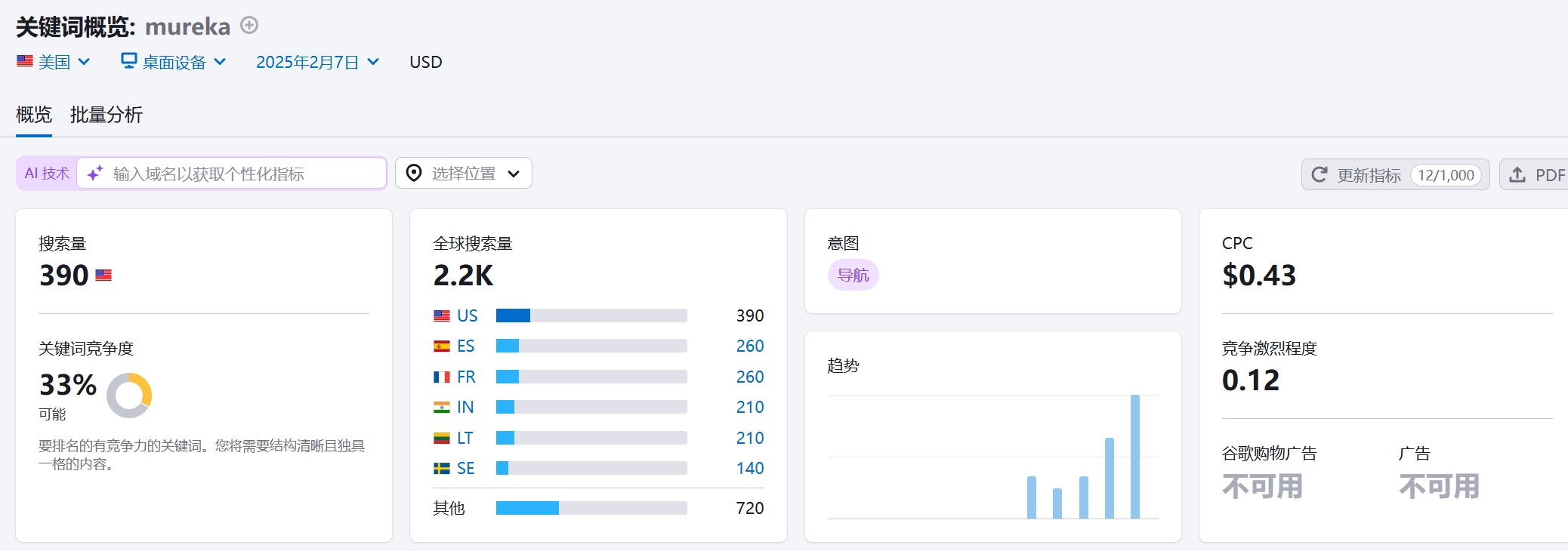
Task: Select the 概览 tab
Action: coord(34,115)
